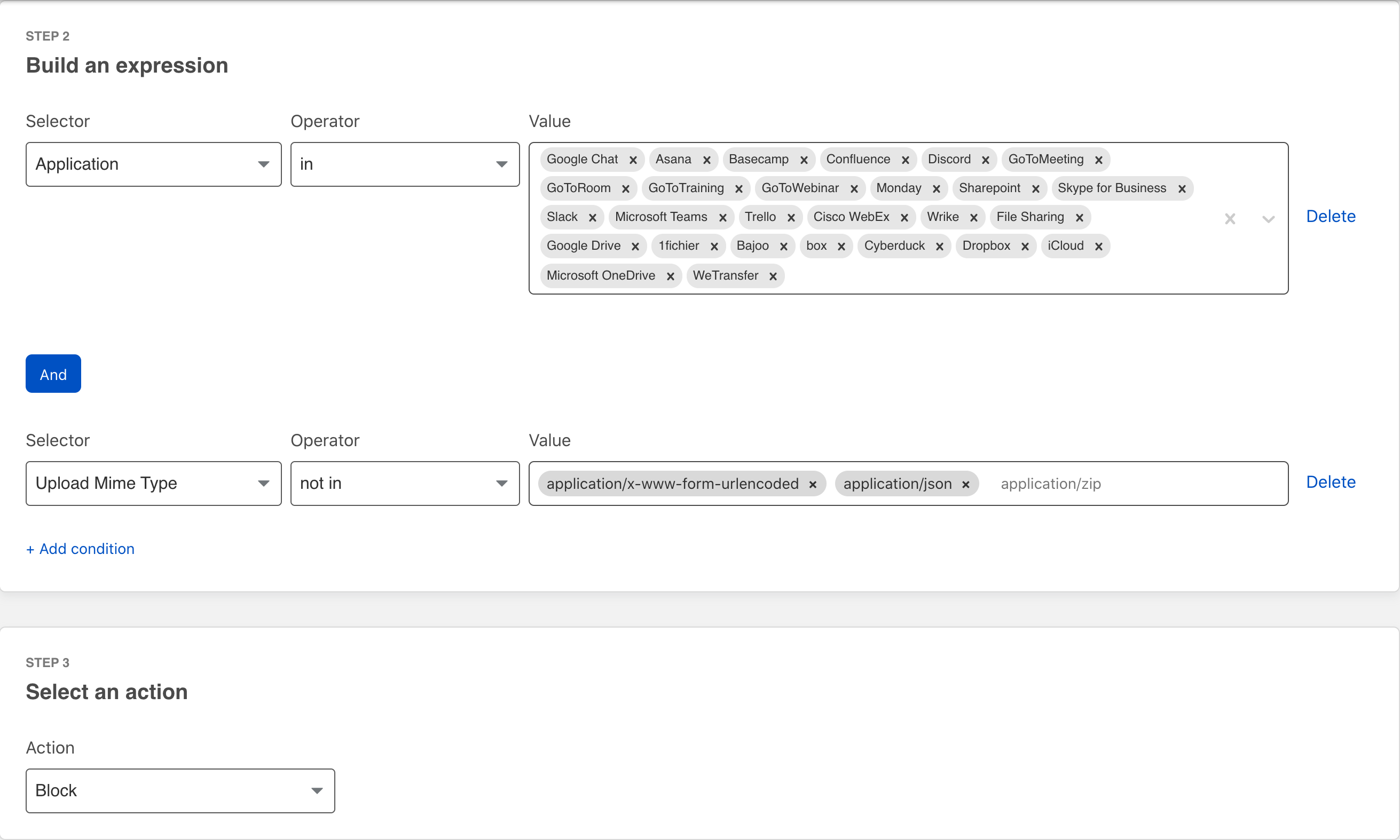Open the 'in' operator dropdown

(404, 164)
